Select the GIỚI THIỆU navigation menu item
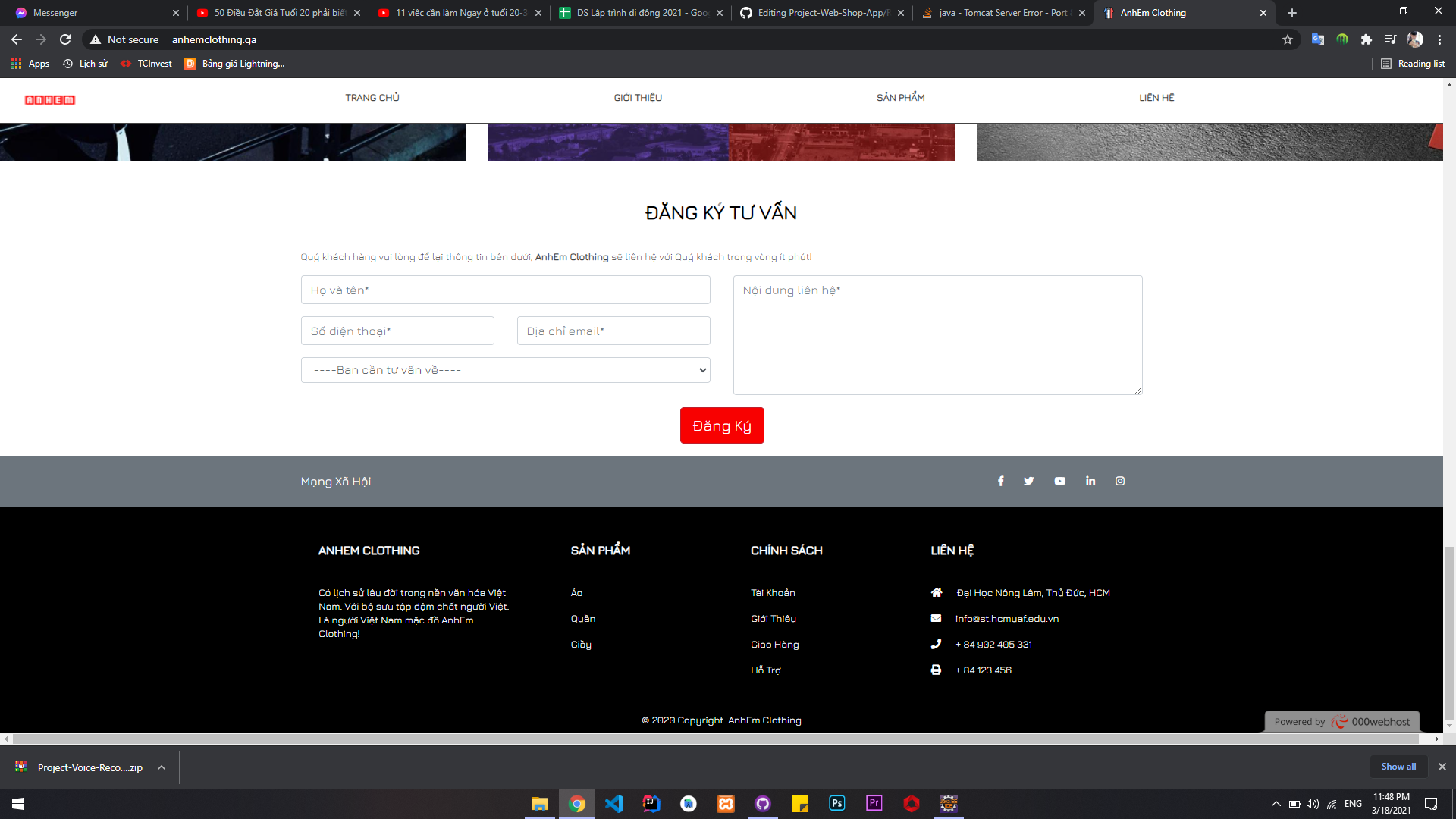This screenshot has width=1456, height=819. tap(638, 98)
